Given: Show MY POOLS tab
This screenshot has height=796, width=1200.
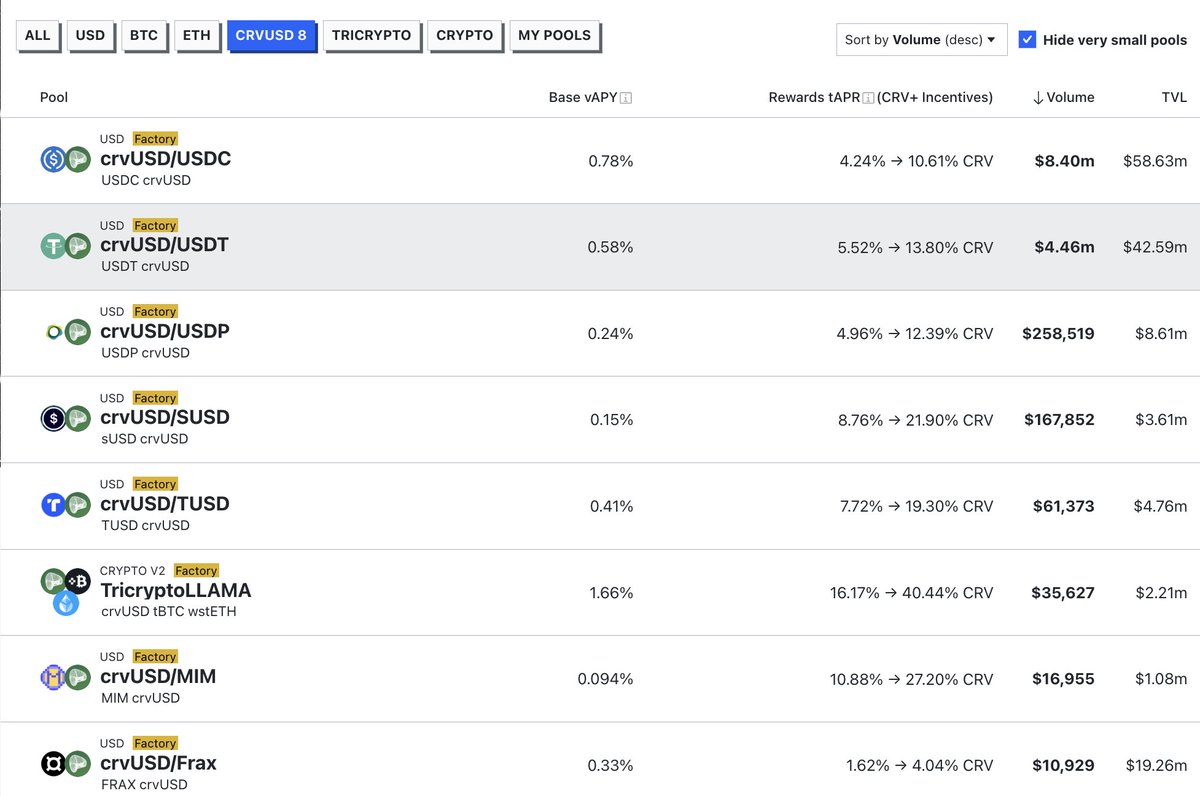Looking at the screenshot, I should click(555, 36).
